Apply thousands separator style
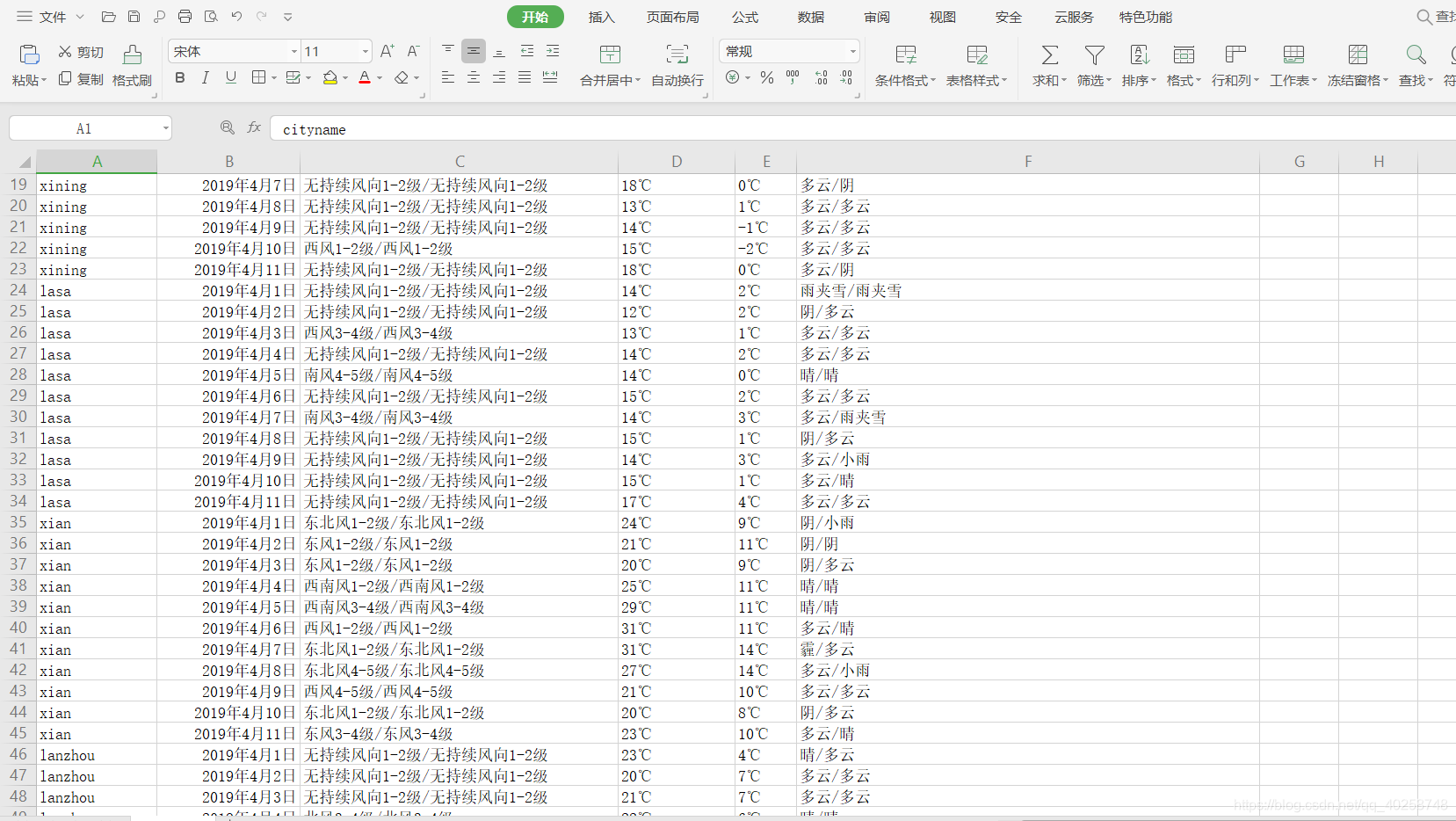Viewport: 1456px width, 821px height. pyautogui.click(x=793, y=78)
